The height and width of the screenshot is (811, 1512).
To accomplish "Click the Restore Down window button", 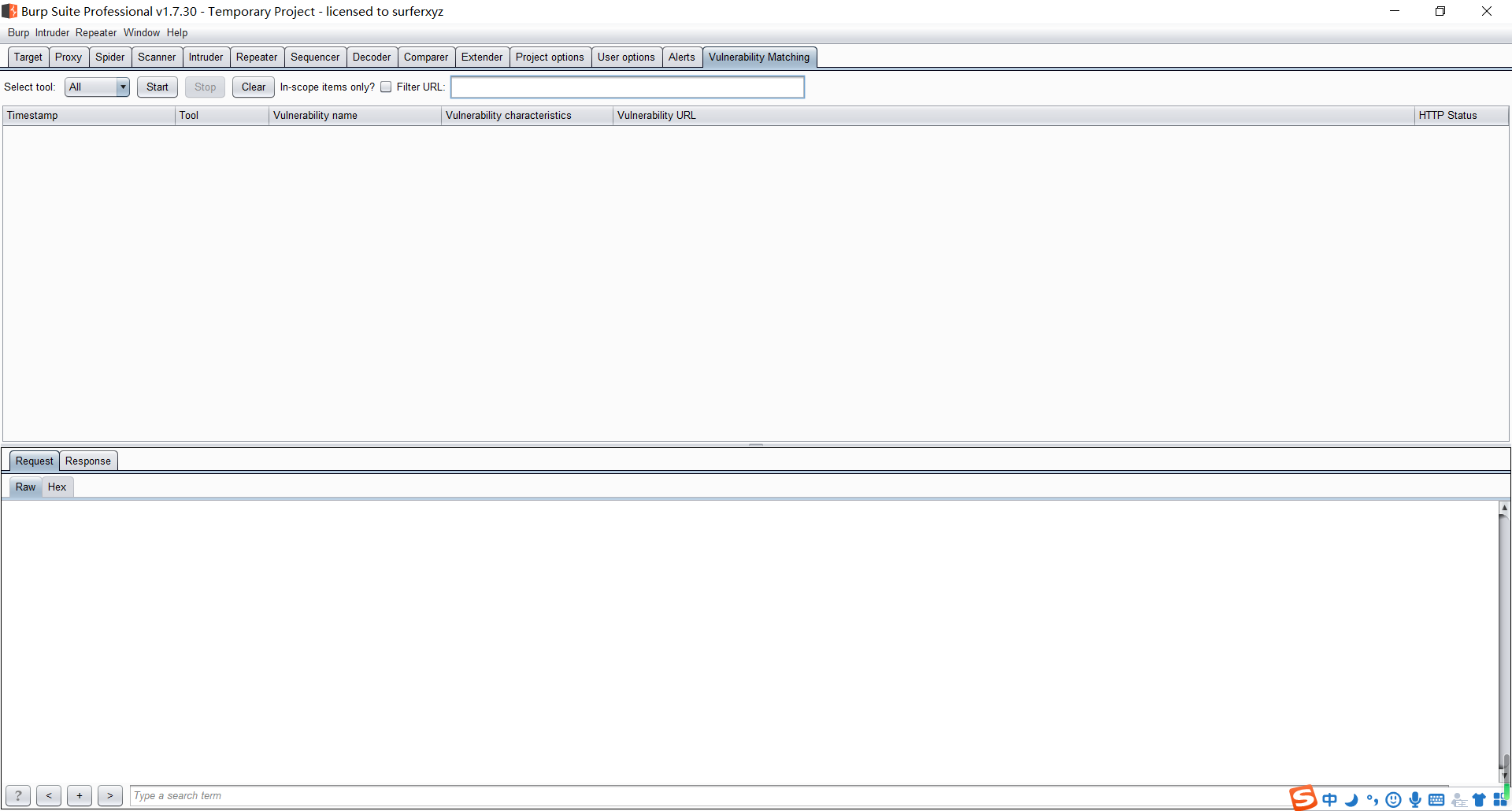I will tap(1440, 11).
